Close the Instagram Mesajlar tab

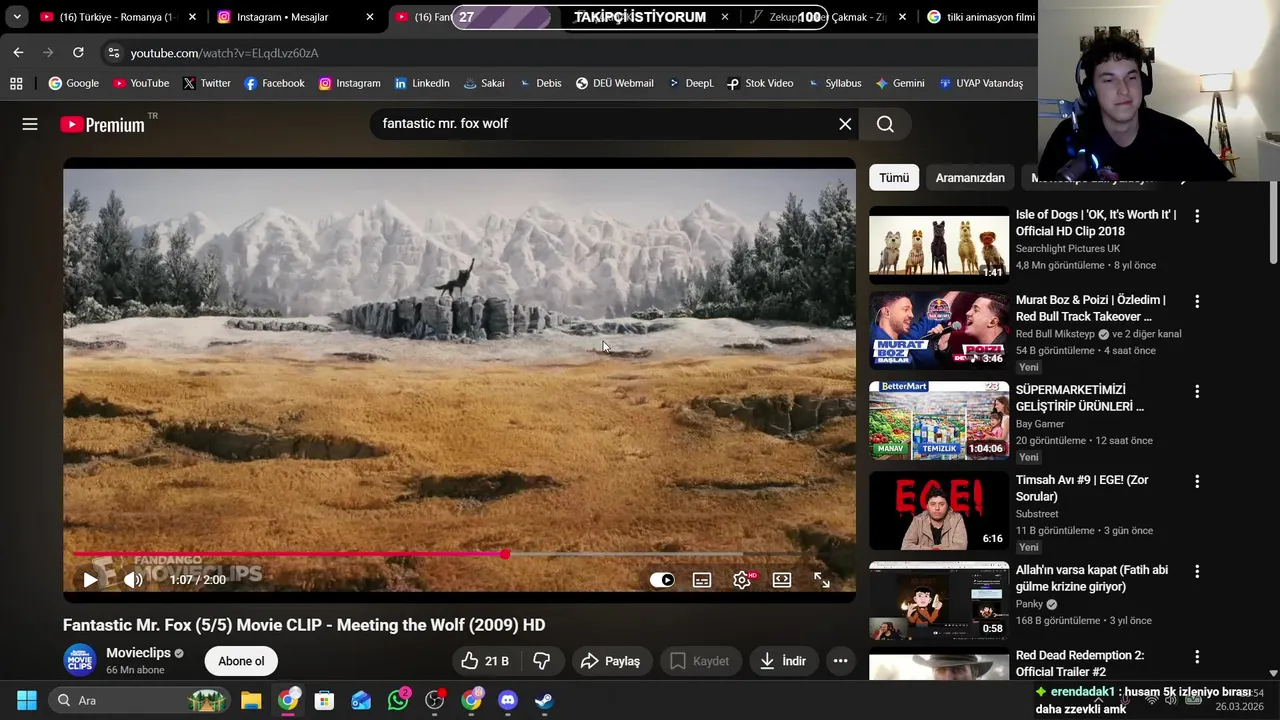tap(370, 17)
